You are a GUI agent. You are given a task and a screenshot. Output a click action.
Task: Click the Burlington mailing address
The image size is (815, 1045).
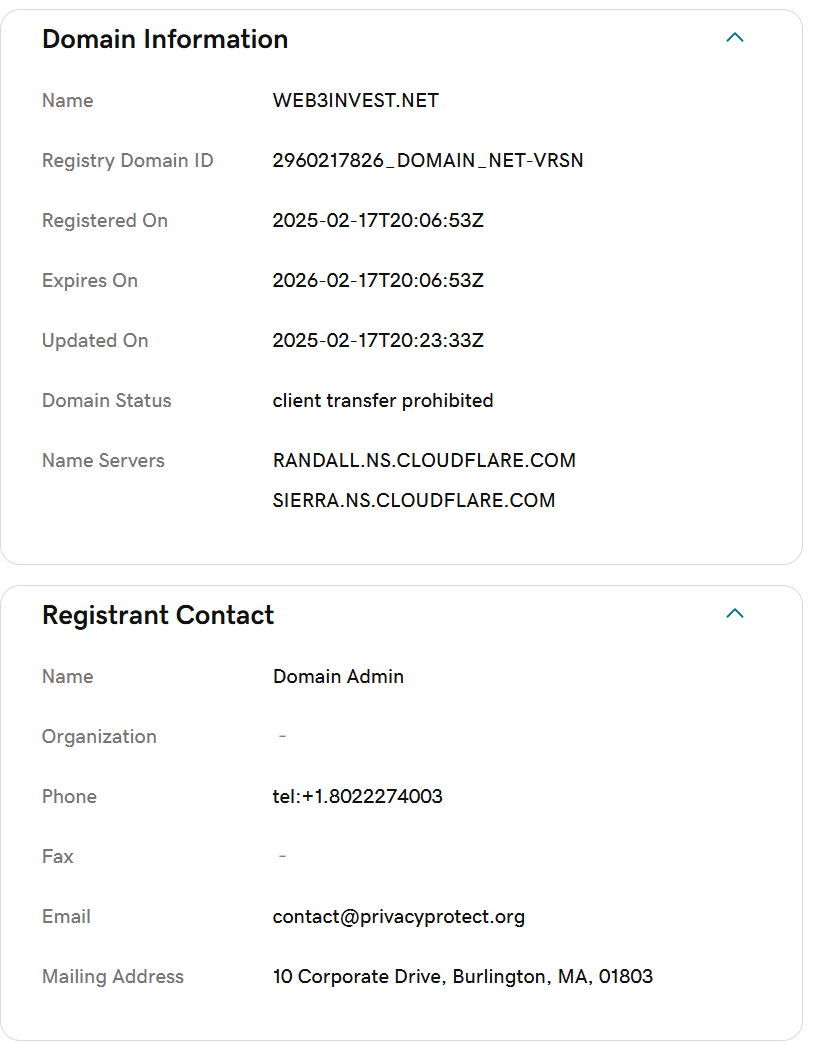[462, 976]
